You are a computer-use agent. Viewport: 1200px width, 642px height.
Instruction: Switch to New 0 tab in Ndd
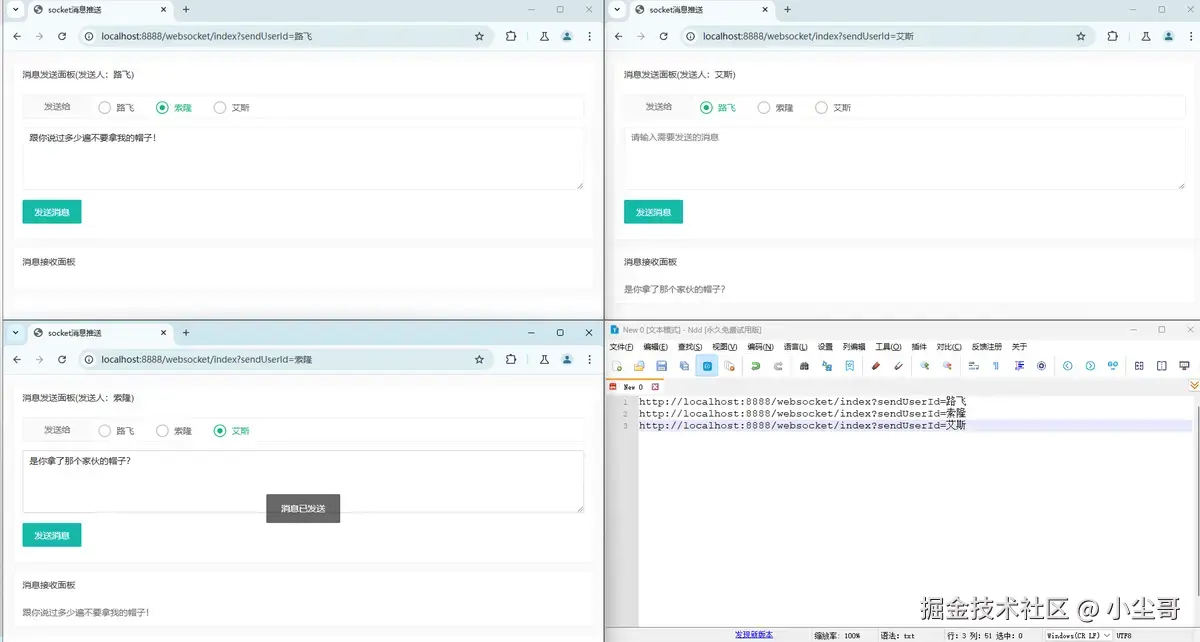[x=633, y=386]
